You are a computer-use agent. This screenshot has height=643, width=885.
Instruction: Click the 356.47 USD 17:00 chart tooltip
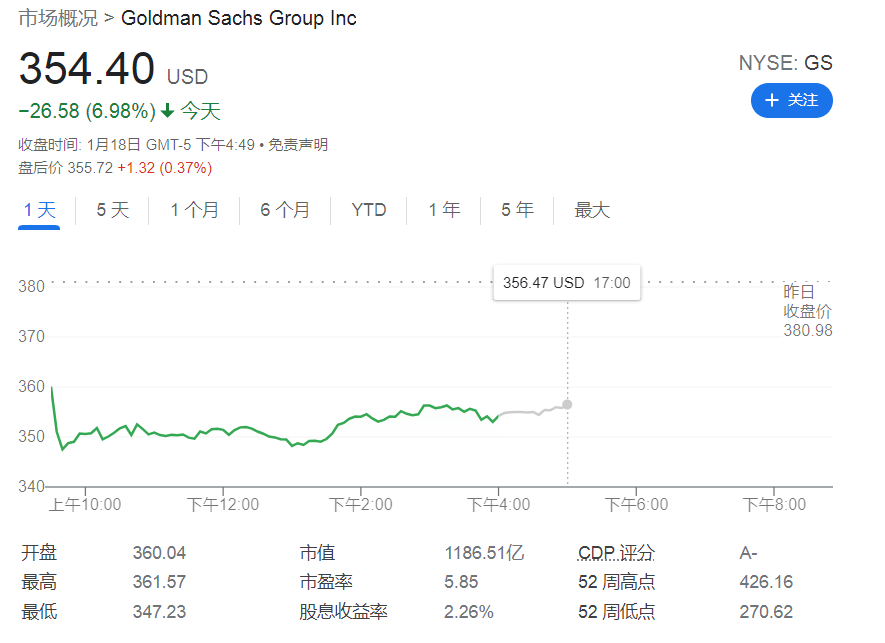567,282
